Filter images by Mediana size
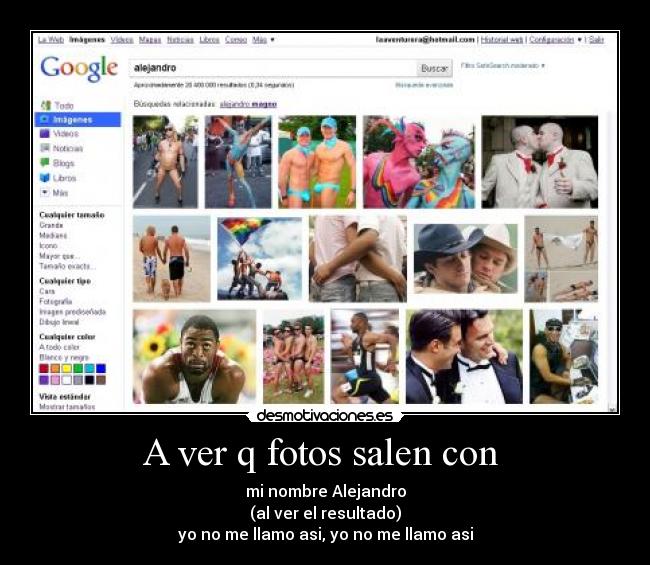Viewport: 650px width, 565px height. (53, 235)
